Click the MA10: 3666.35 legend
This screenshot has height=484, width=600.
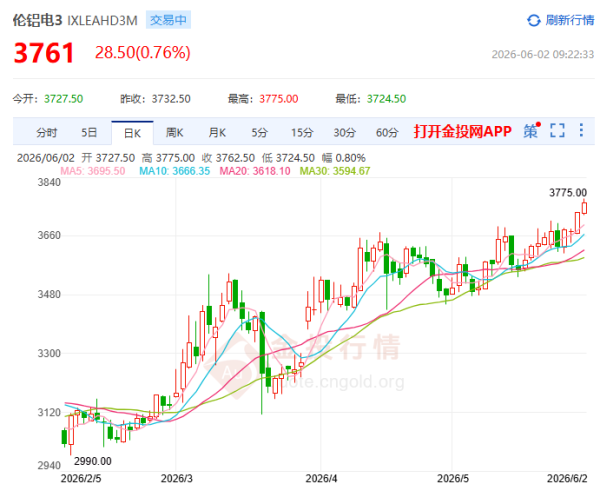pyautogui.click(x=174, y=171)
